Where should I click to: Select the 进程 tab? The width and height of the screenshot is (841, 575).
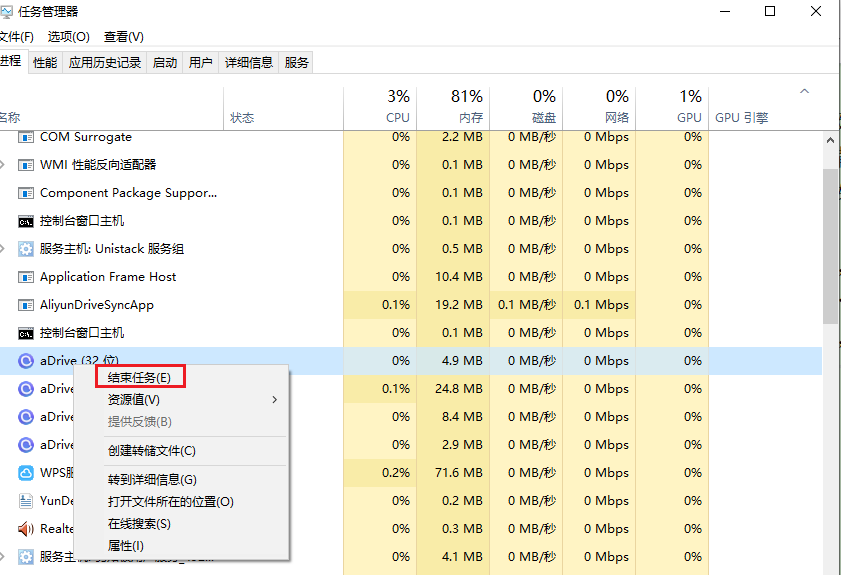(x=12, y=61)
